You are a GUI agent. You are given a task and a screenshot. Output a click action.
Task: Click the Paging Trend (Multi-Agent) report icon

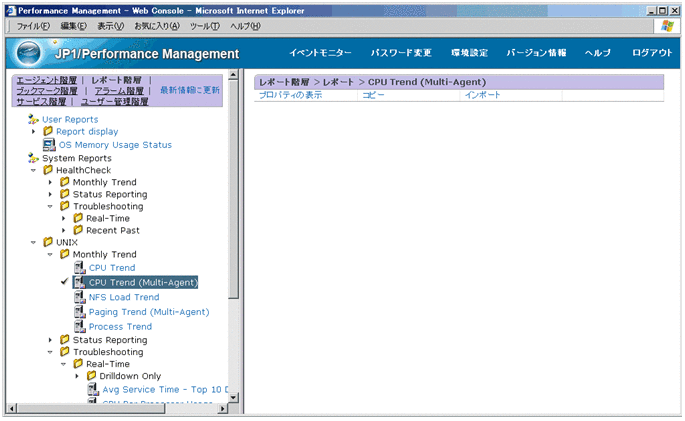[80, 312]
